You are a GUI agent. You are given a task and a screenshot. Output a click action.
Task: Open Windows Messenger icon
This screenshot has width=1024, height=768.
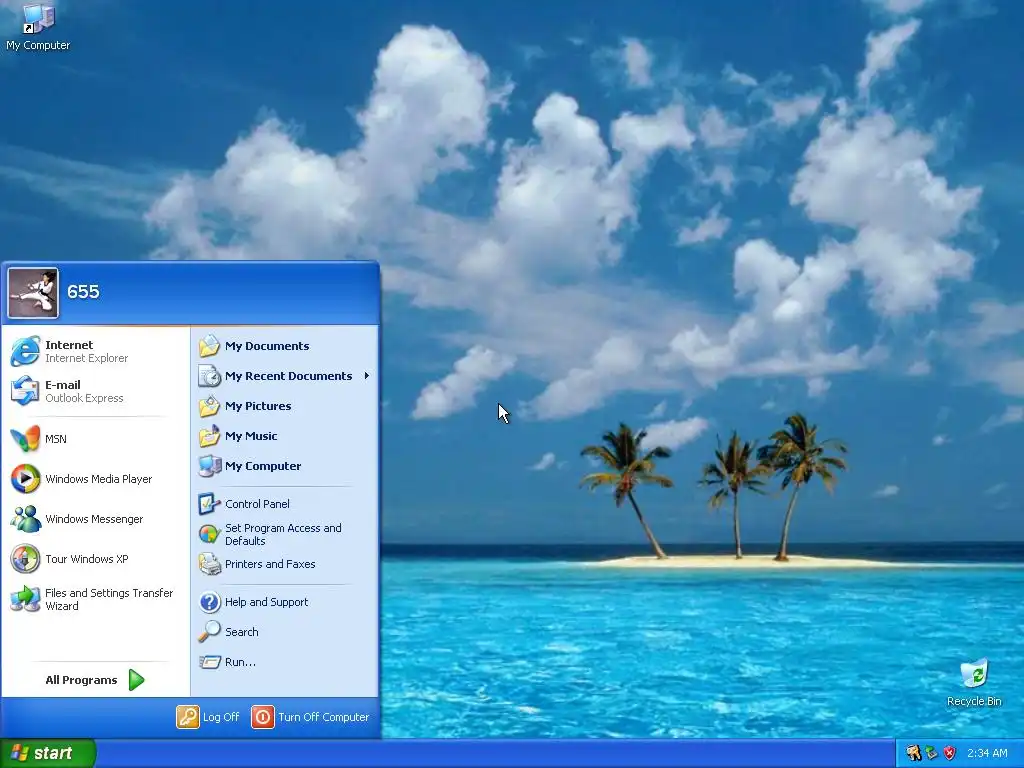point(25,519)
